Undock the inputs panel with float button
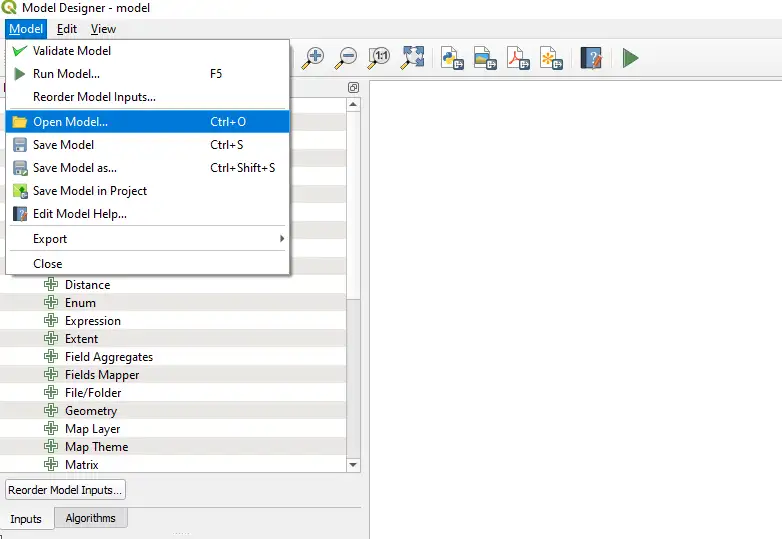Screen dimensions: 782x539 353,88
